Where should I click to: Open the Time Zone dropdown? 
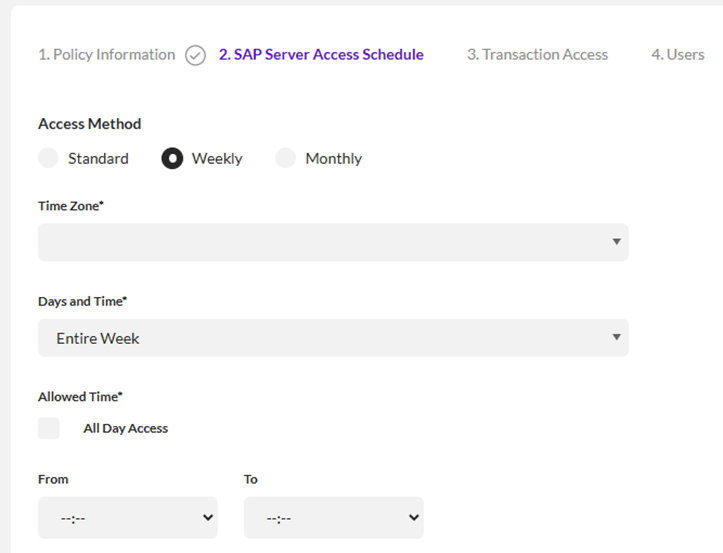coord(333,242)
